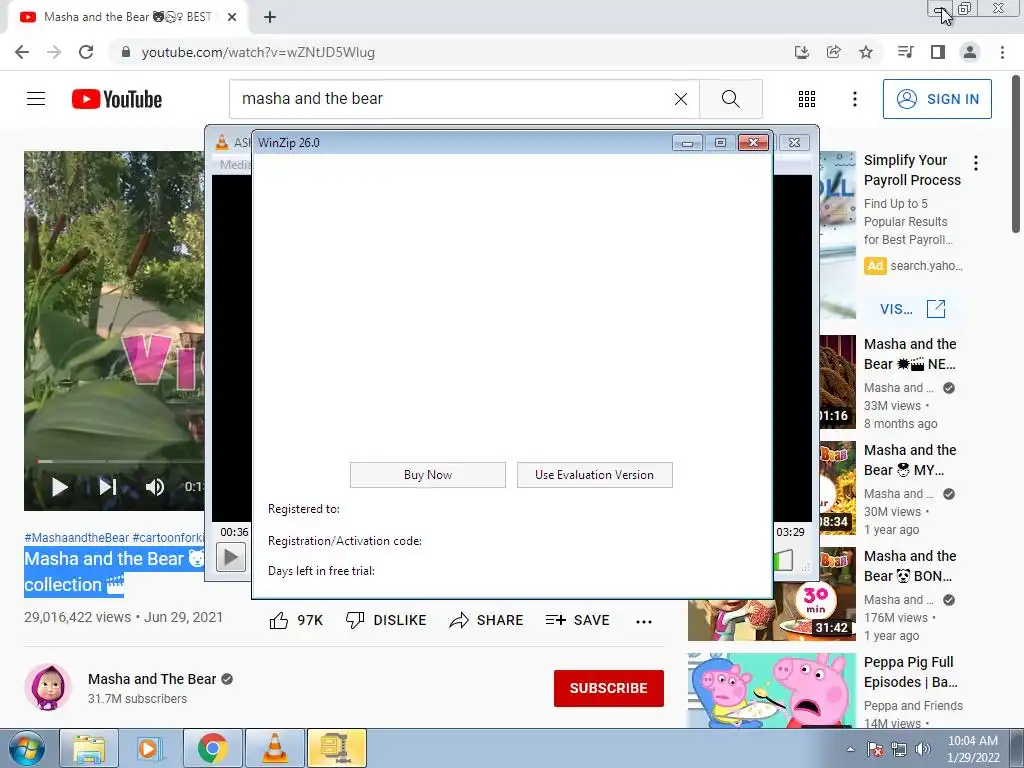Clear the YouTube search box text
The height and width of the screenshot is (768, 1024).
click(680, 99)
